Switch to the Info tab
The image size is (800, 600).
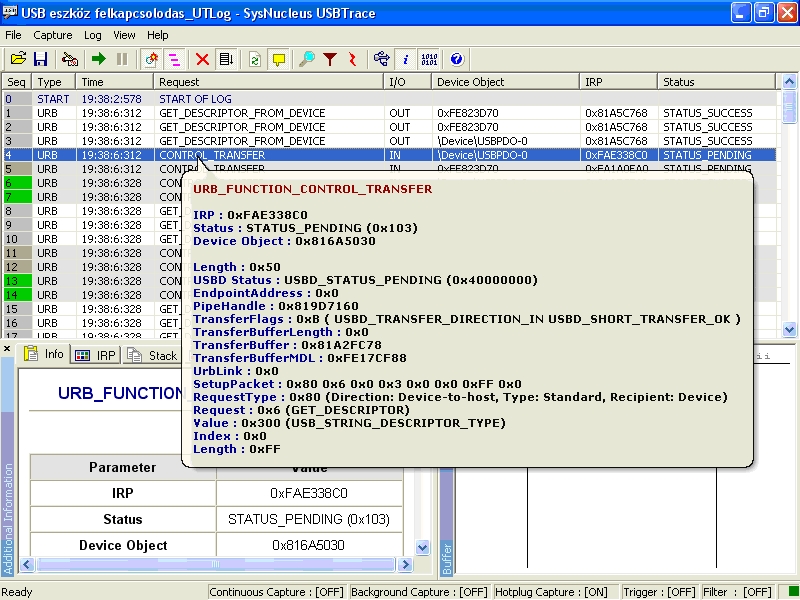44,354
